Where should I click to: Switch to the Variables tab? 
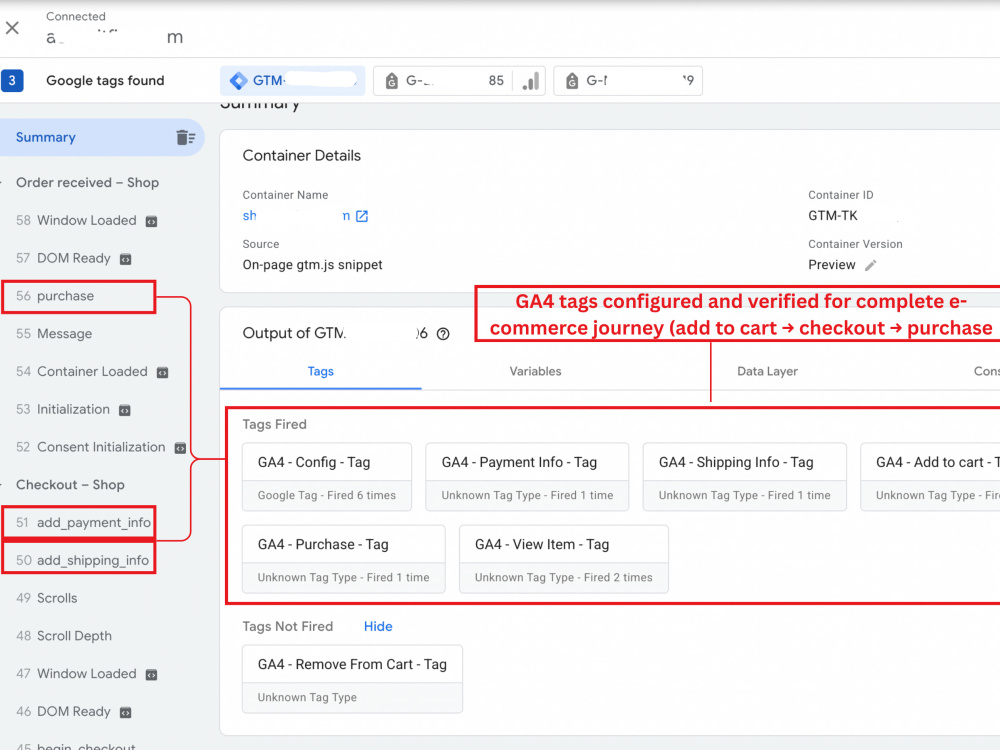tap(535, 371)
